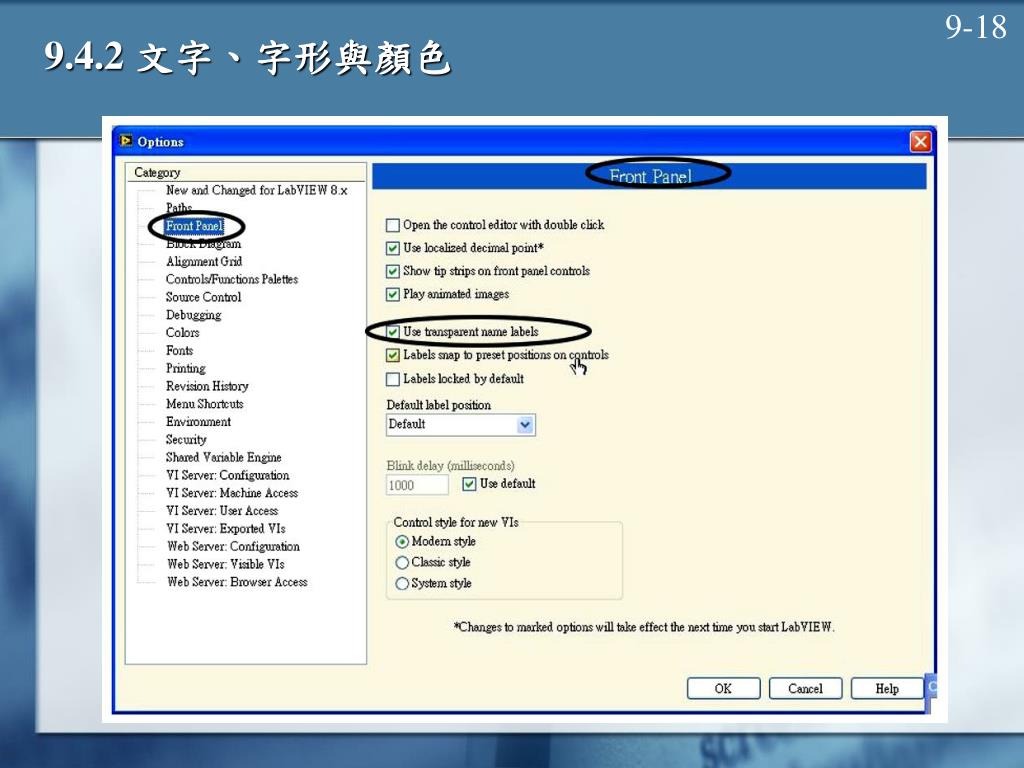Open Block Diagram category
Image resolution: width=1024 pixels, height=768 pixels.
(203, 244)
